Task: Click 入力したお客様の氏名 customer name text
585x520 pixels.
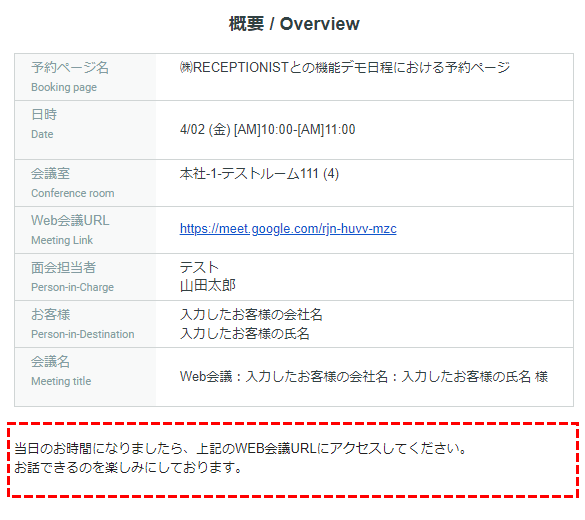Action: point(245,333)
